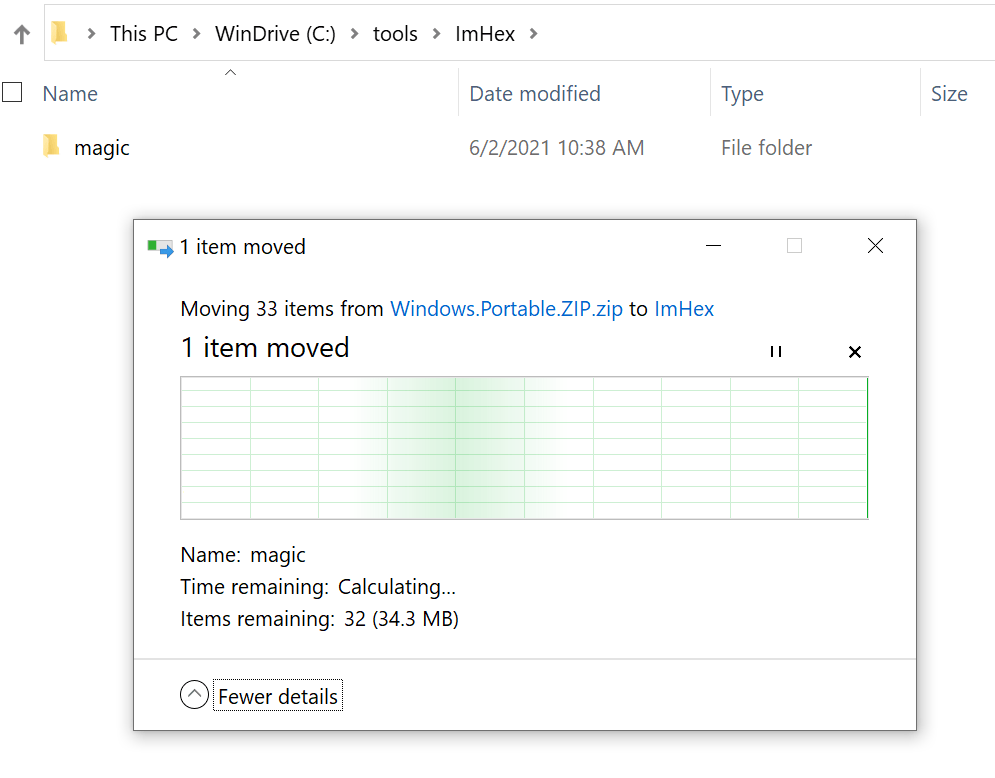Sort by Date modified column header
This screenshot has width=995, height=778.
(x=535, y=94)
